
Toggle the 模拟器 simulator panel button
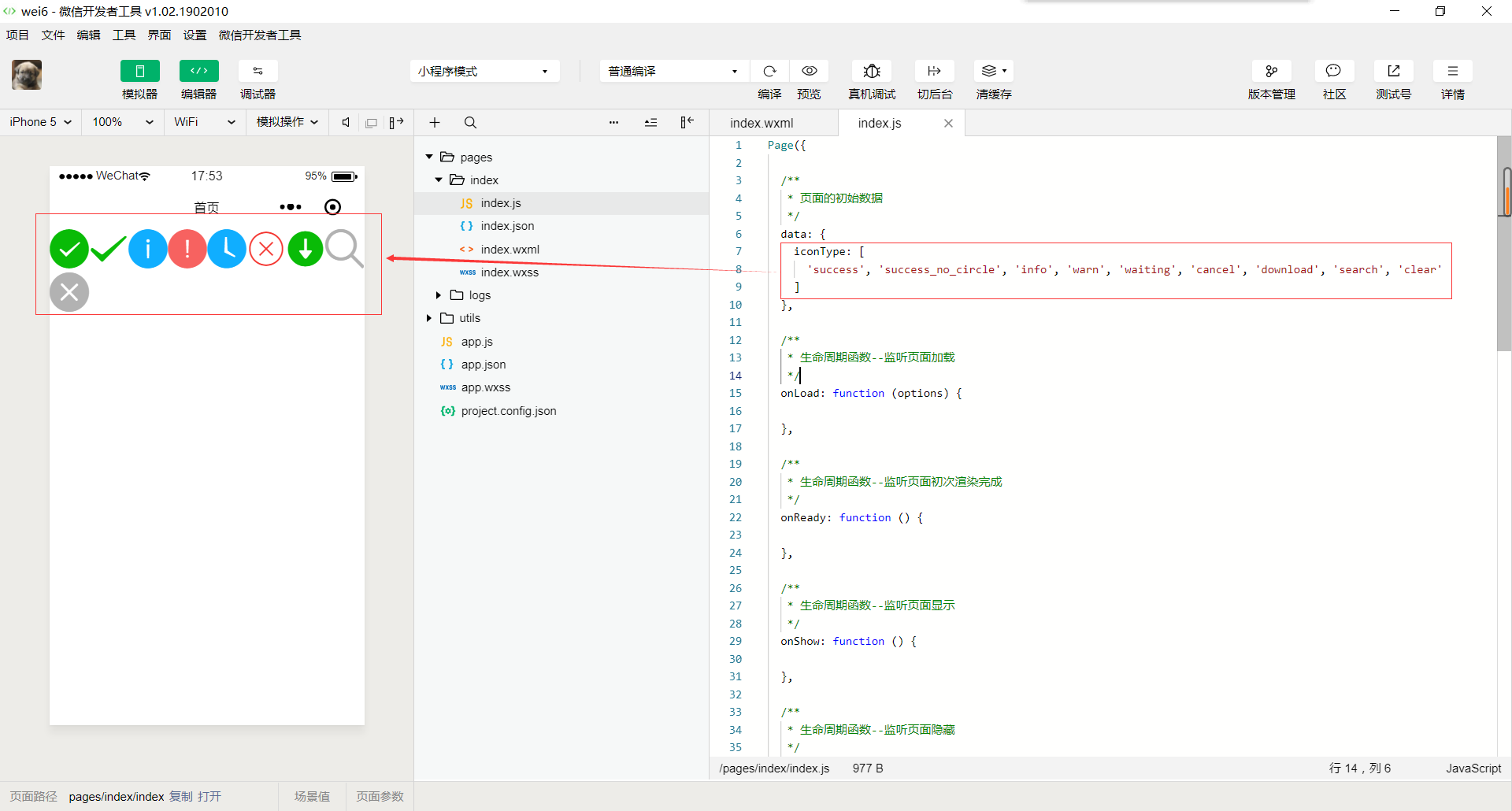pos(140,71)
